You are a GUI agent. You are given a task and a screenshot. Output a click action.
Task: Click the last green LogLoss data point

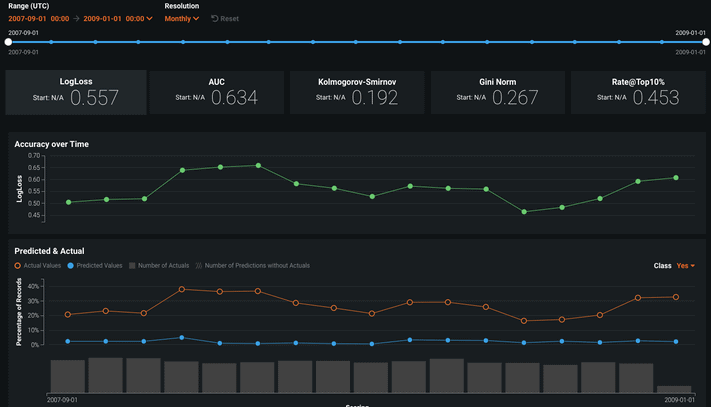point(676,178)
